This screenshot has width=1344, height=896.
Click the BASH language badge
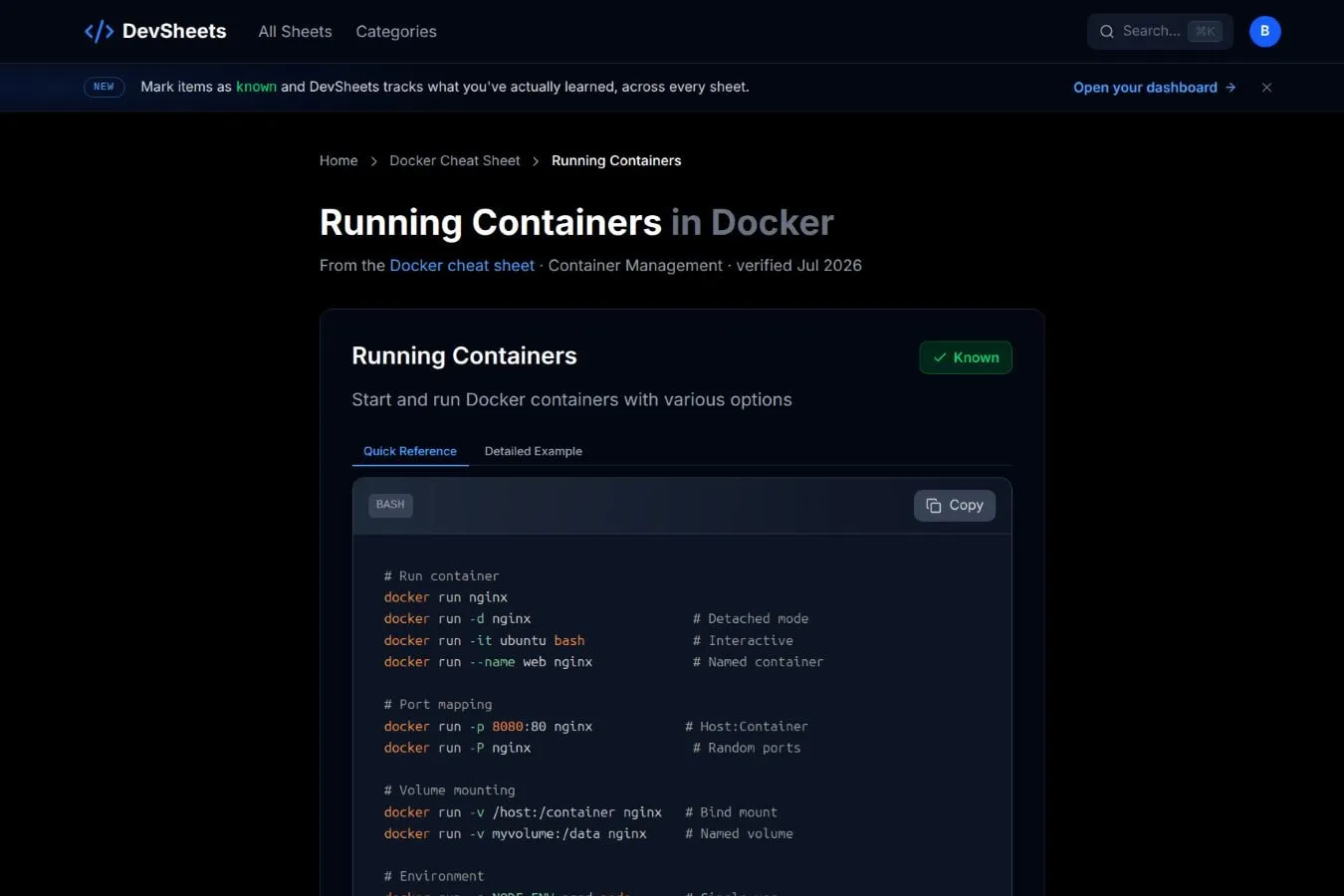pos(390,505)
